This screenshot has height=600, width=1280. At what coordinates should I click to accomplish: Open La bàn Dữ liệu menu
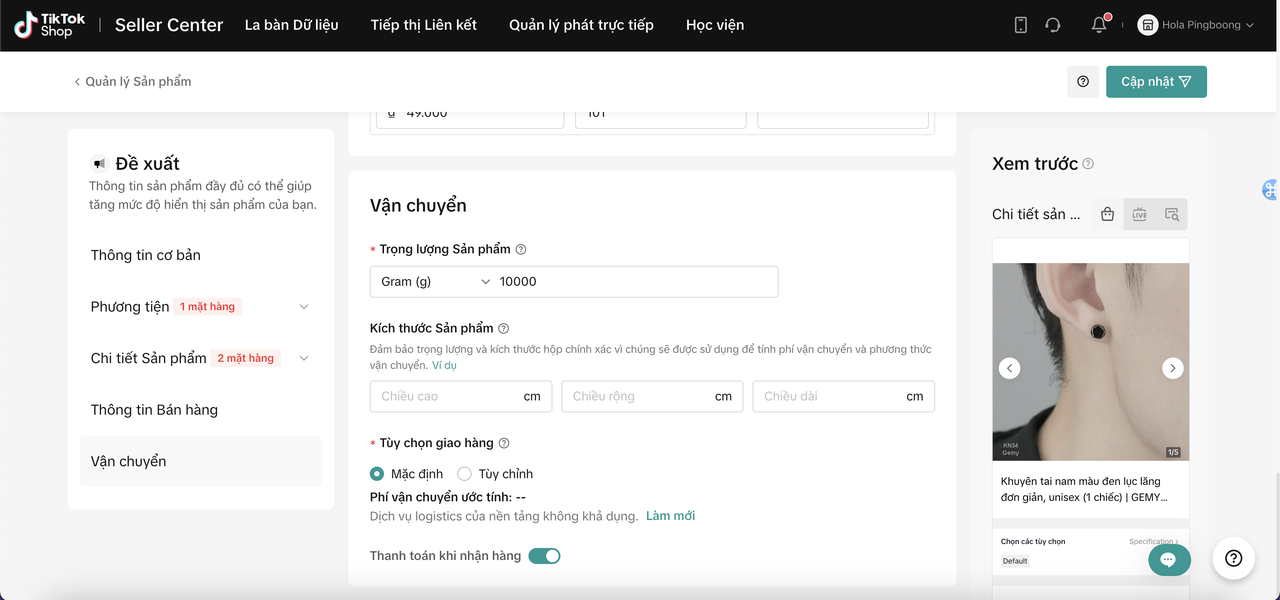click(291, 25)
